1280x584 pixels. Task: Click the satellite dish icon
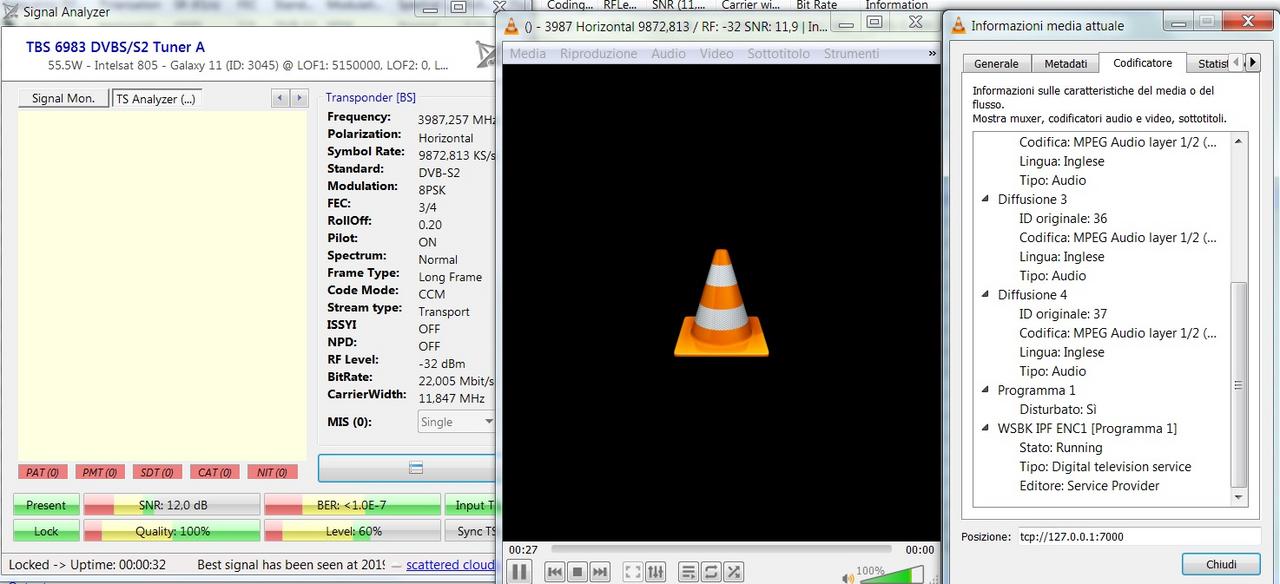click(485, 55)
